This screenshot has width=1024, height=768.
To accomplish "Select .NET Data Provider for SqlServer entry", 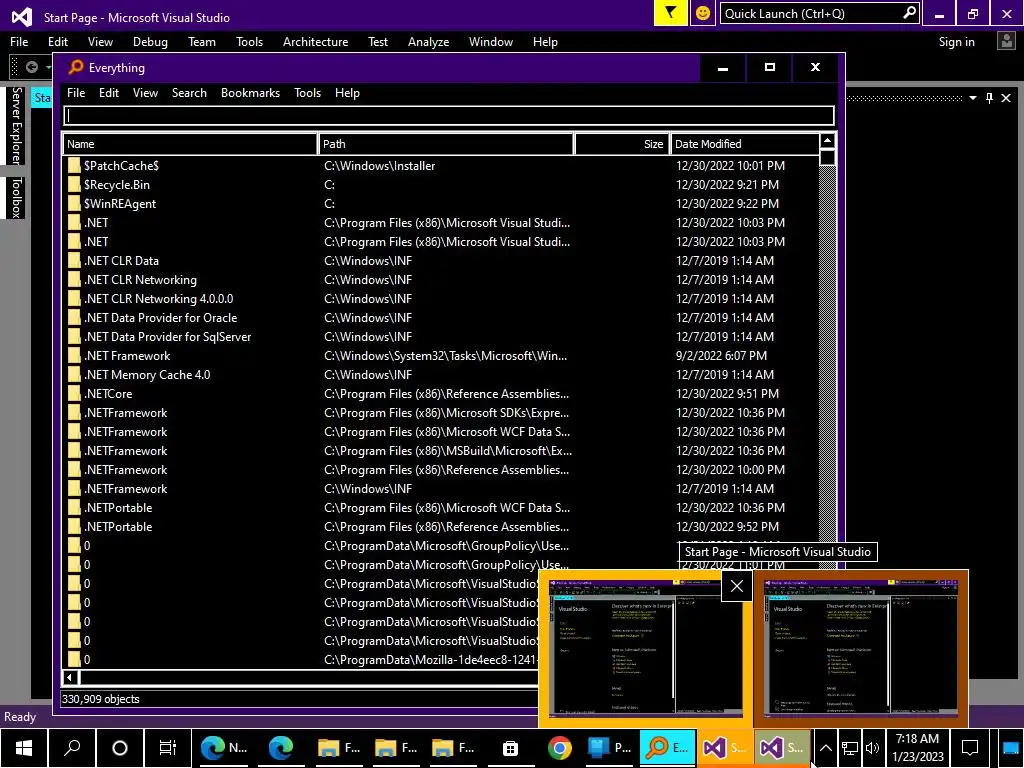I will (440, 336).
